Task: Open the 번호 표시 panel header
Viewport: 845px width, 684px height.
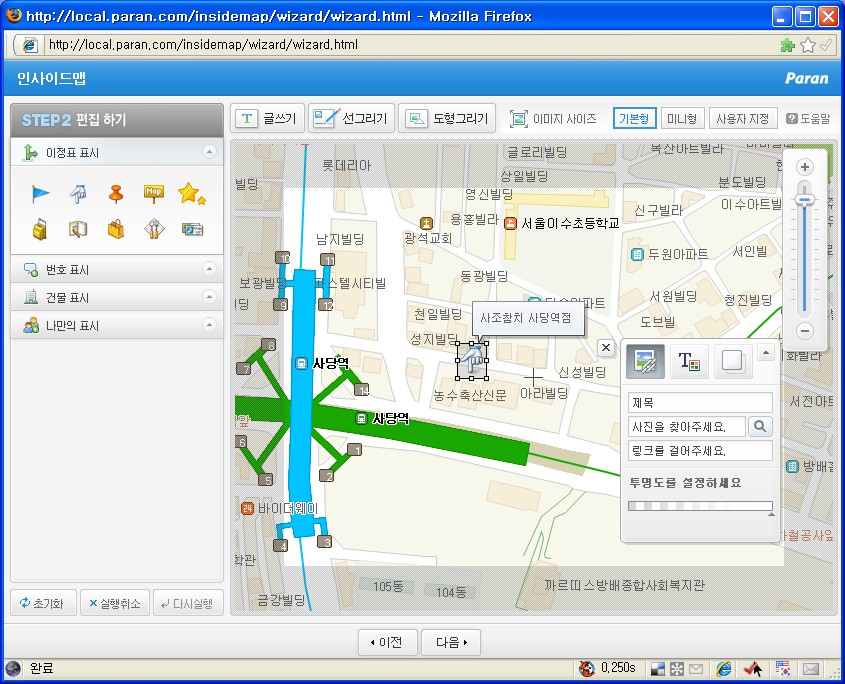Action: click(x=117, y=269)
